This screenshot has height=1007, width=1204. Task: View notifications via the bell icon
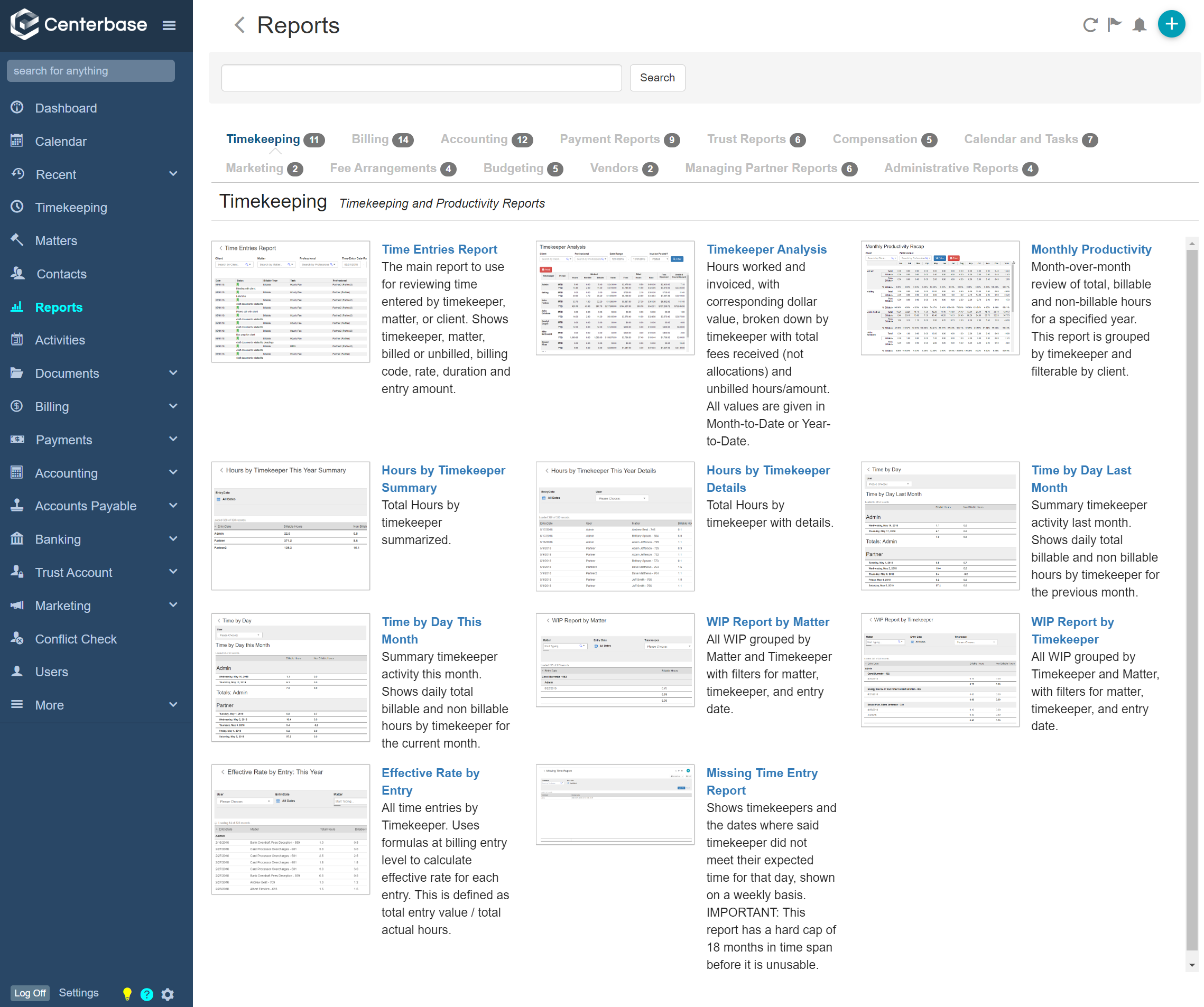[x=1139, y=25]
